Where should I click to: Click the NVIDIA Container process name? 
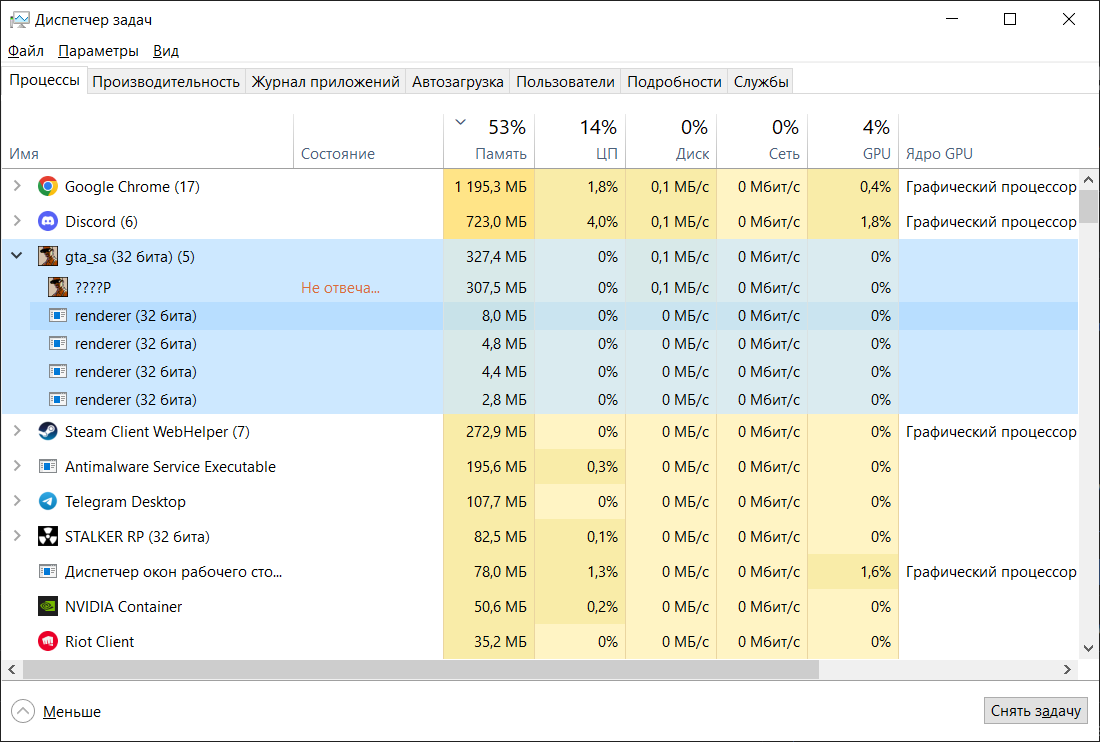(x=123, y=607)
